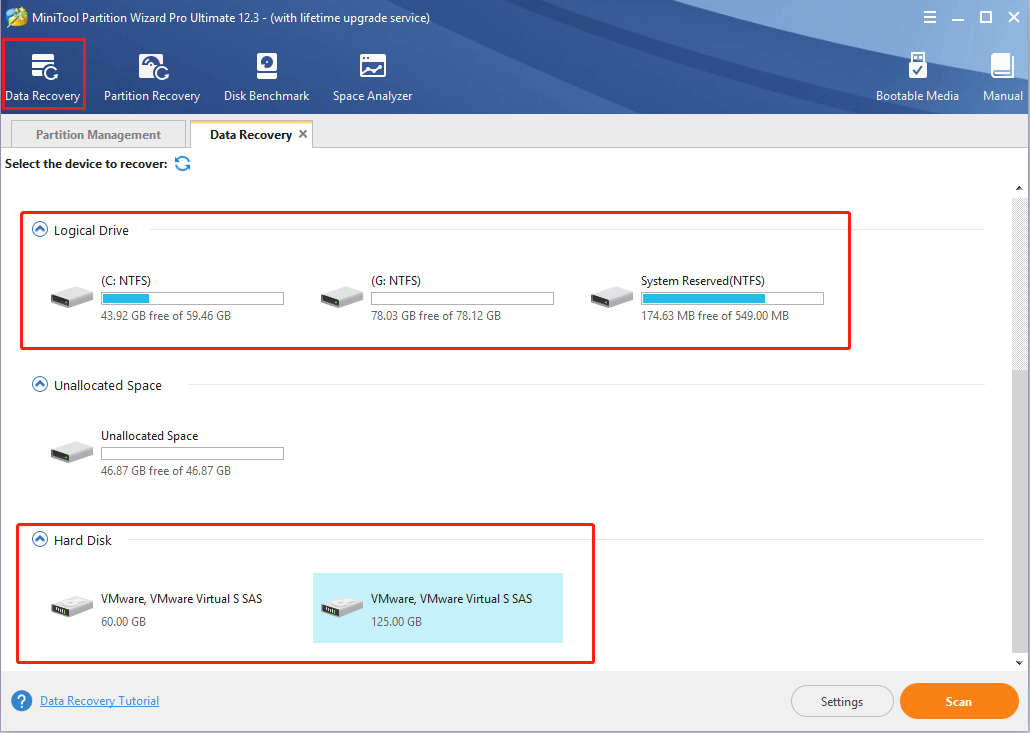The image size is (1030, 733).
Task: Minimize the MiniTool window
Action: pos(958,18)
